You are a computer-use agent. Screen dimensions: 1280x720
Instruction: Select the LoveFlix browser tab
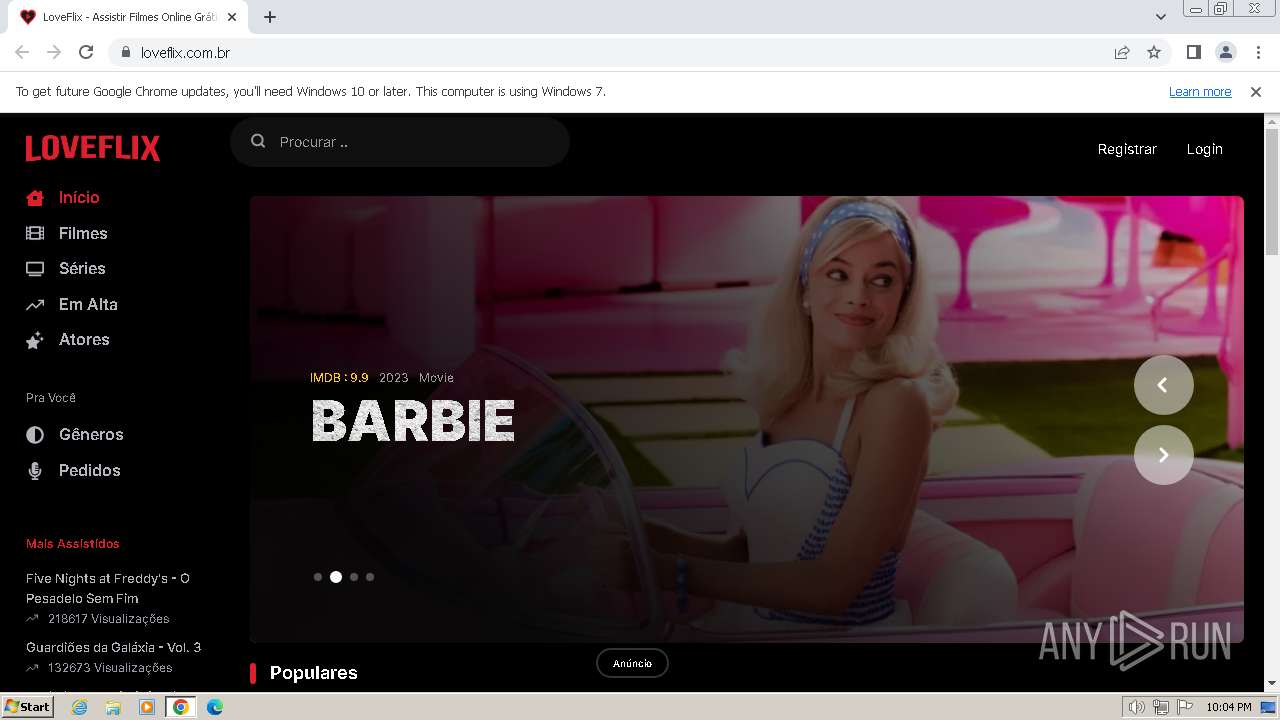click(130, 17)
